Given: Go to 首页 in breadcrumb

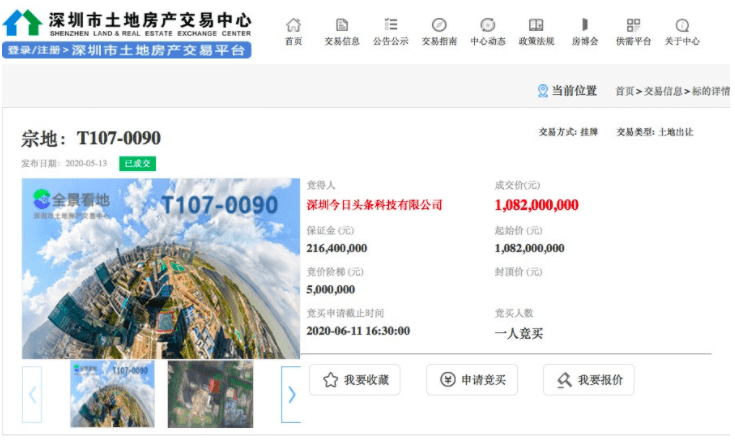Looking at the screenshot, I should 624,91.
